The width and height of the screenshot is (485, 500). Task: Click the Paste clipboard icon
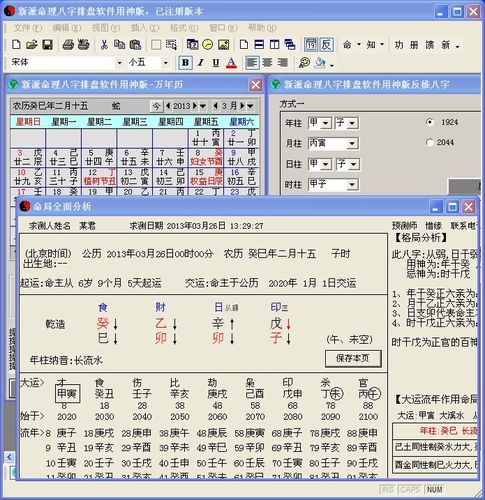(135, 44)
